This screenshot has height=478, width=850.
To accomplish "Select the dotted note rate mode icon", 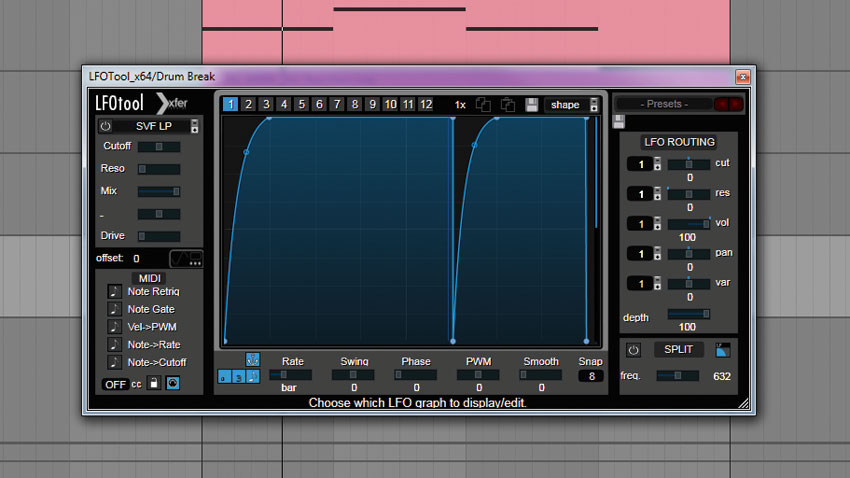I will click(x=253, y=377).
